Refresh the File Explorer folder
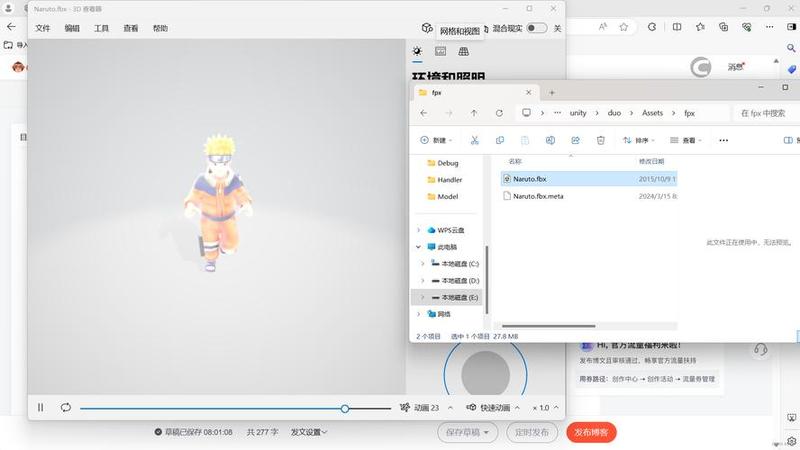The width and height of the screenshot is (800, 450). [x=499, y=113]
